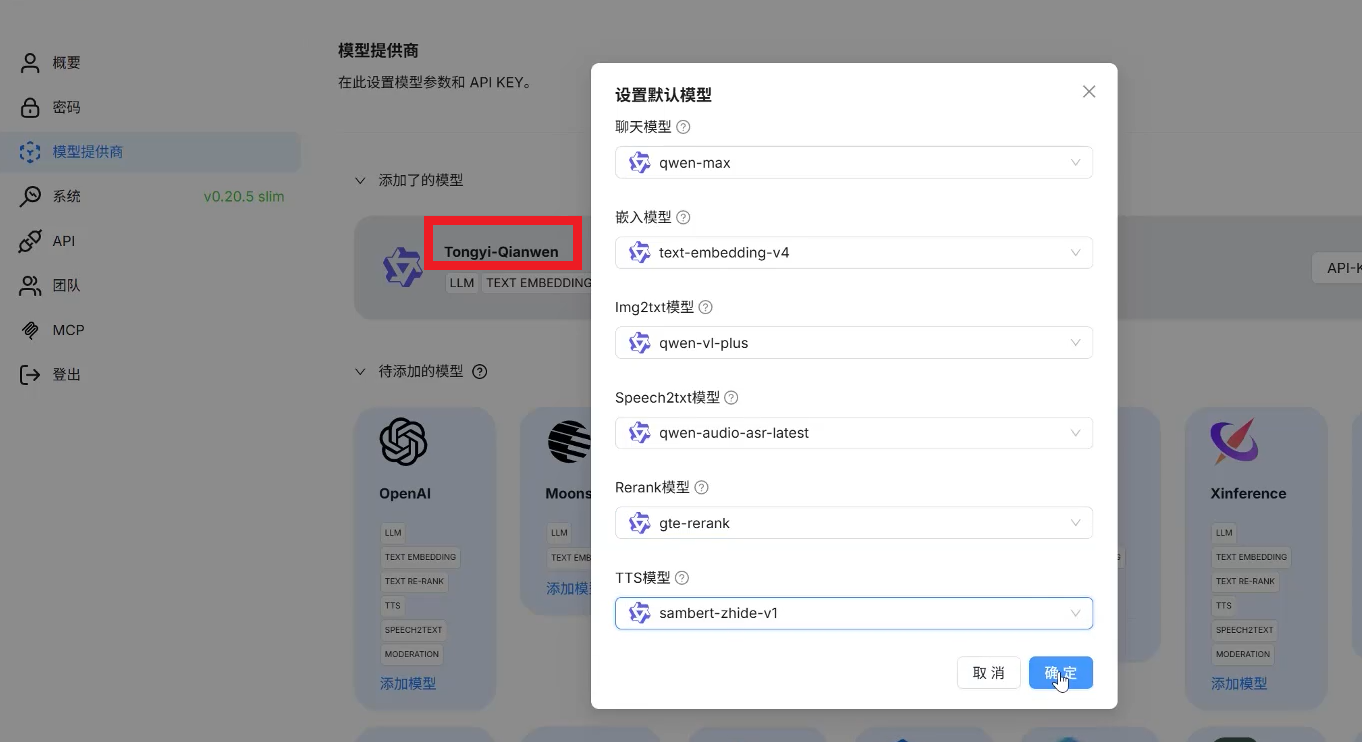Click help icon beside 待添加的模型

tap(480, 371)
